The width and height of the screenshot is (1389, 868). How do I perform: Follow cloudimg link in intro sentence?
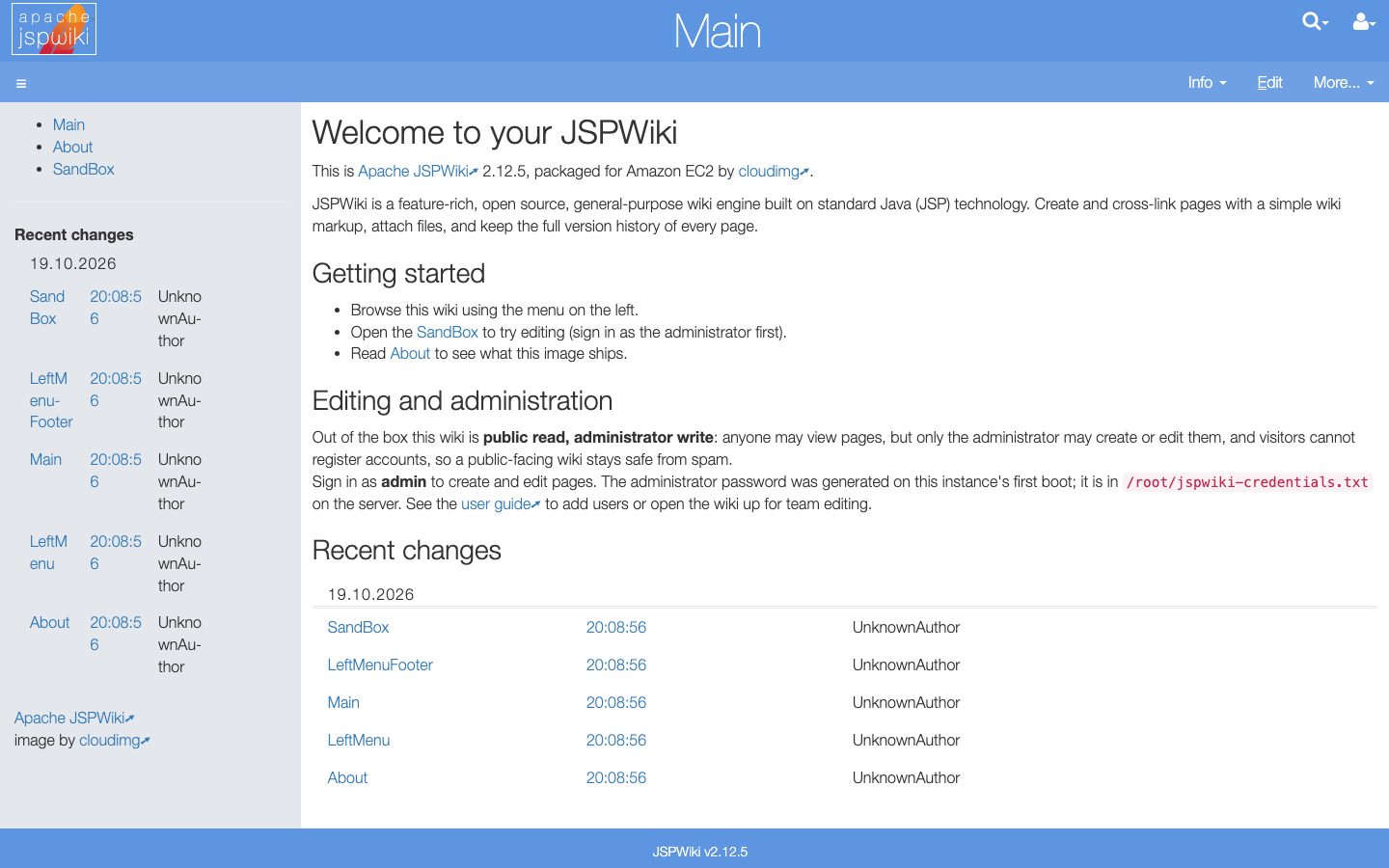(x=774, y=171)
